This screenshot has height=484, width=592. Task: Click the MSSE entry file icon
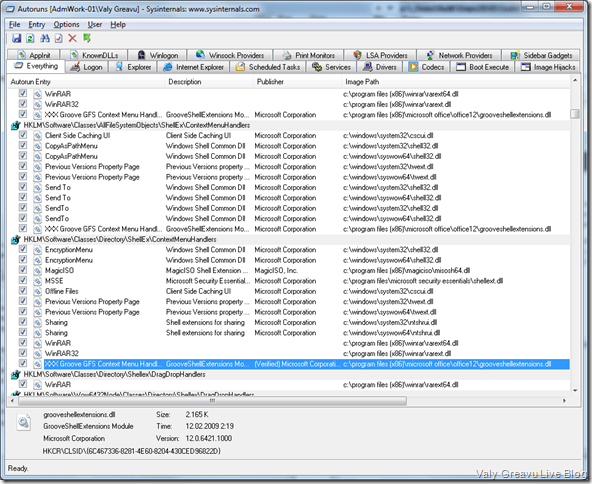pos(37,281)
